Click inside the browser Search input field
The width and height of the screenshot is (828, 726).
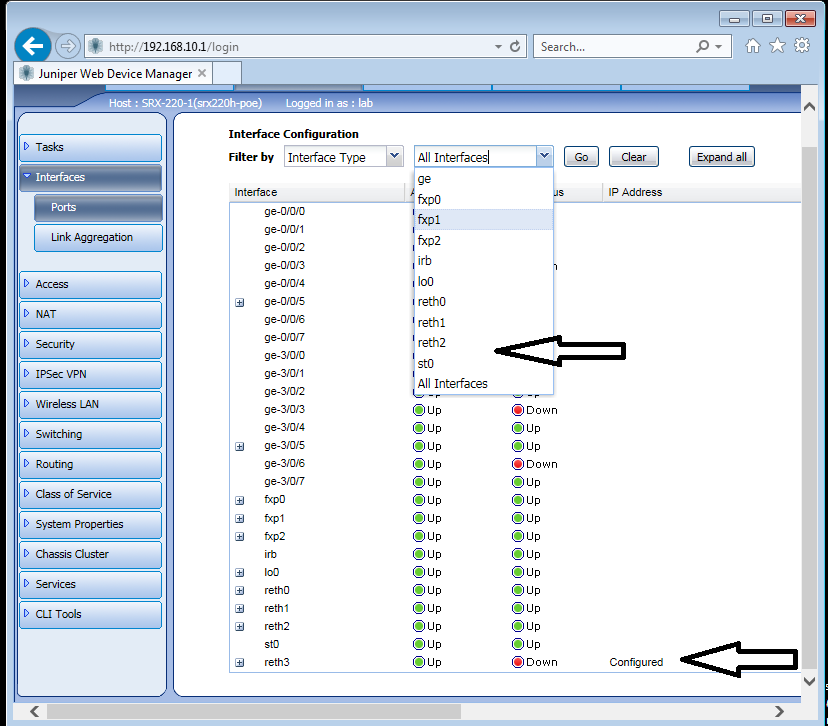615,46
